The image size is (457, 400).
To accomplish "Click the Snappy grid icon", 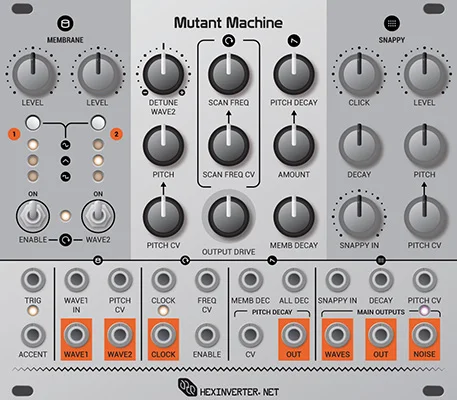I will click(x=392, y=24).
